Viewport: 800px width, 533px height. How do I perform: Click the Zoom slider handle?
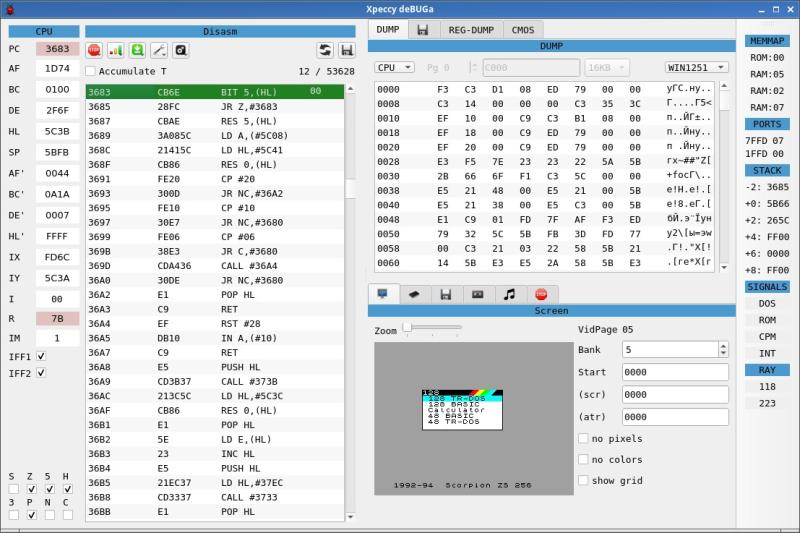407,328
